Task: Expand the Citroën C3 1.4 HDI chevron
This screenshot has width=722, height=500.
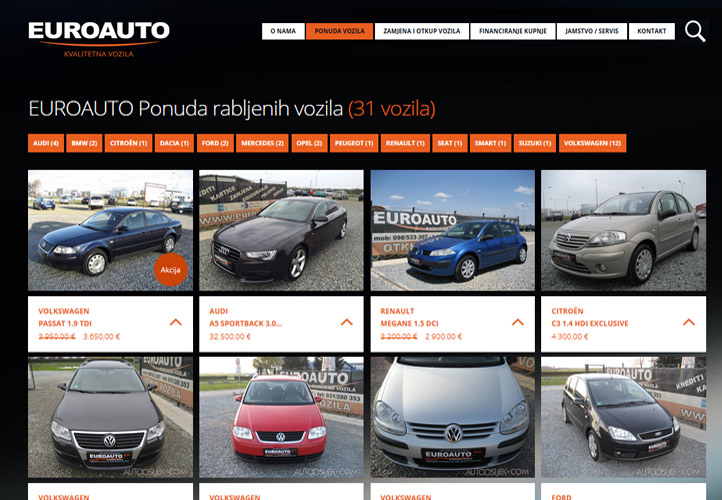Action: tap(689, 322)
